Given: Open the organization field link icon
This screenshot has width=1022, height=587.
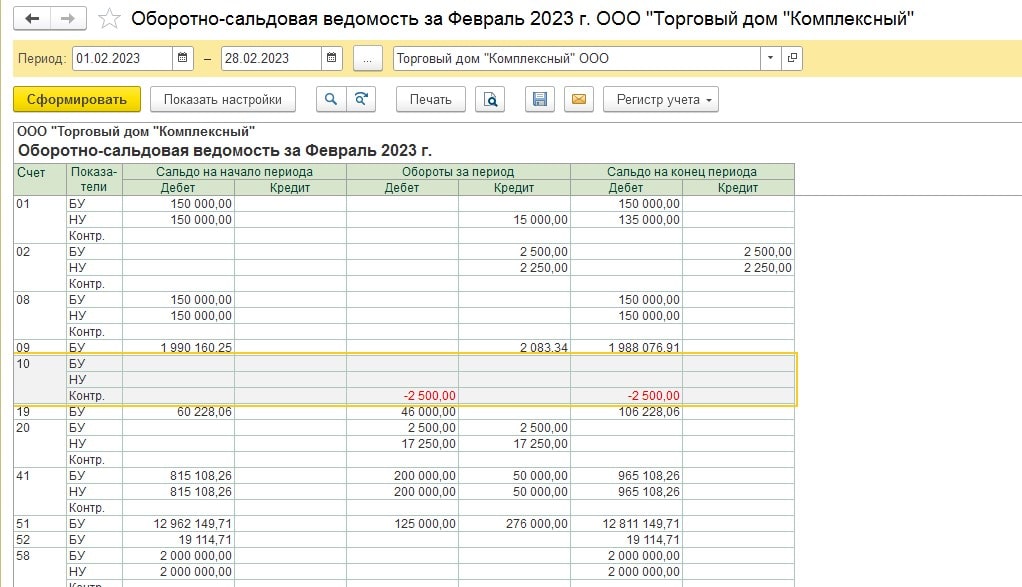Looking at the screenshot, I should 792,58.
